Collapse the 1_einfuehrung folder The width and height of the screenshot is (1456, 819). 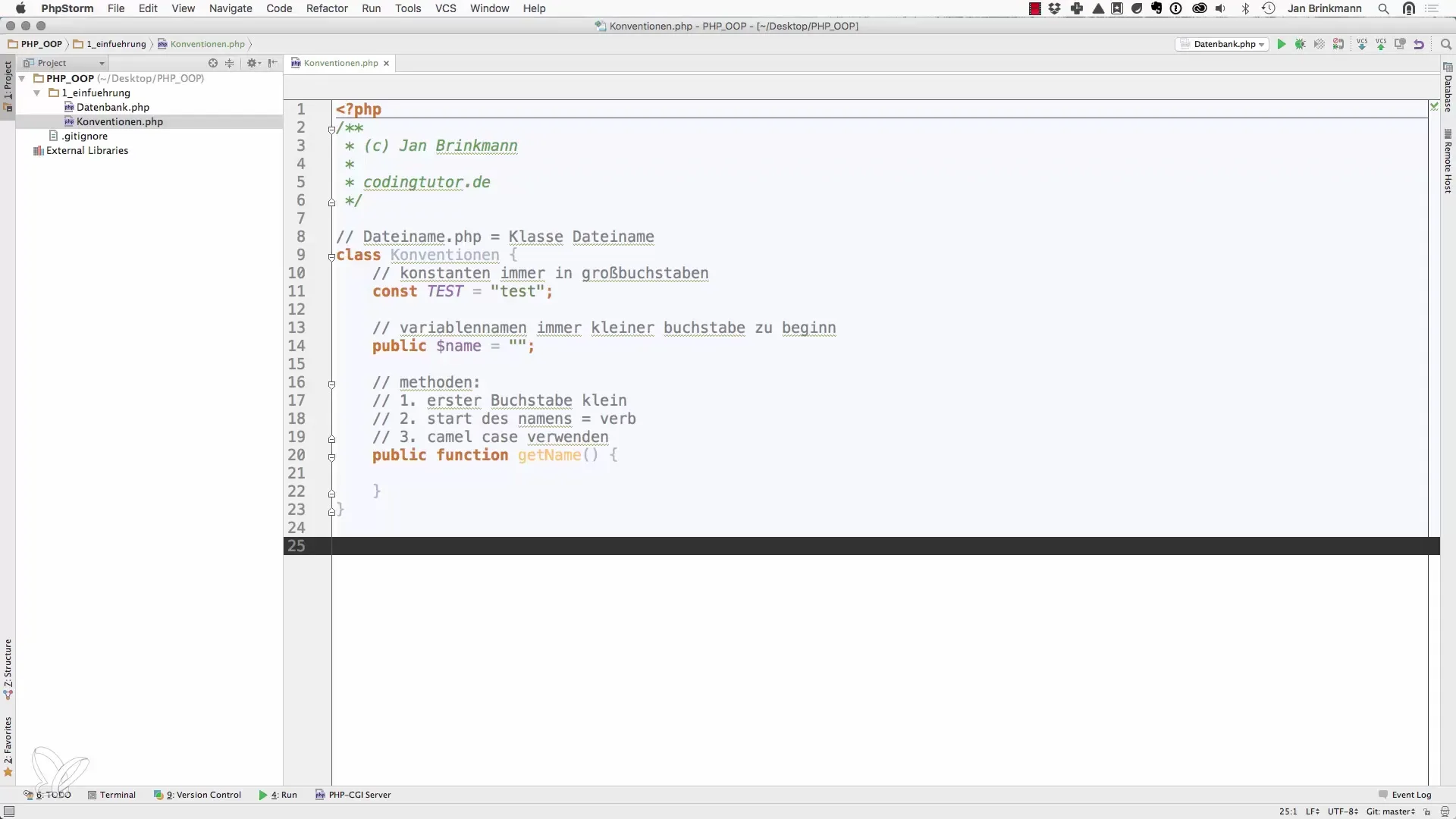click(37, 93)
